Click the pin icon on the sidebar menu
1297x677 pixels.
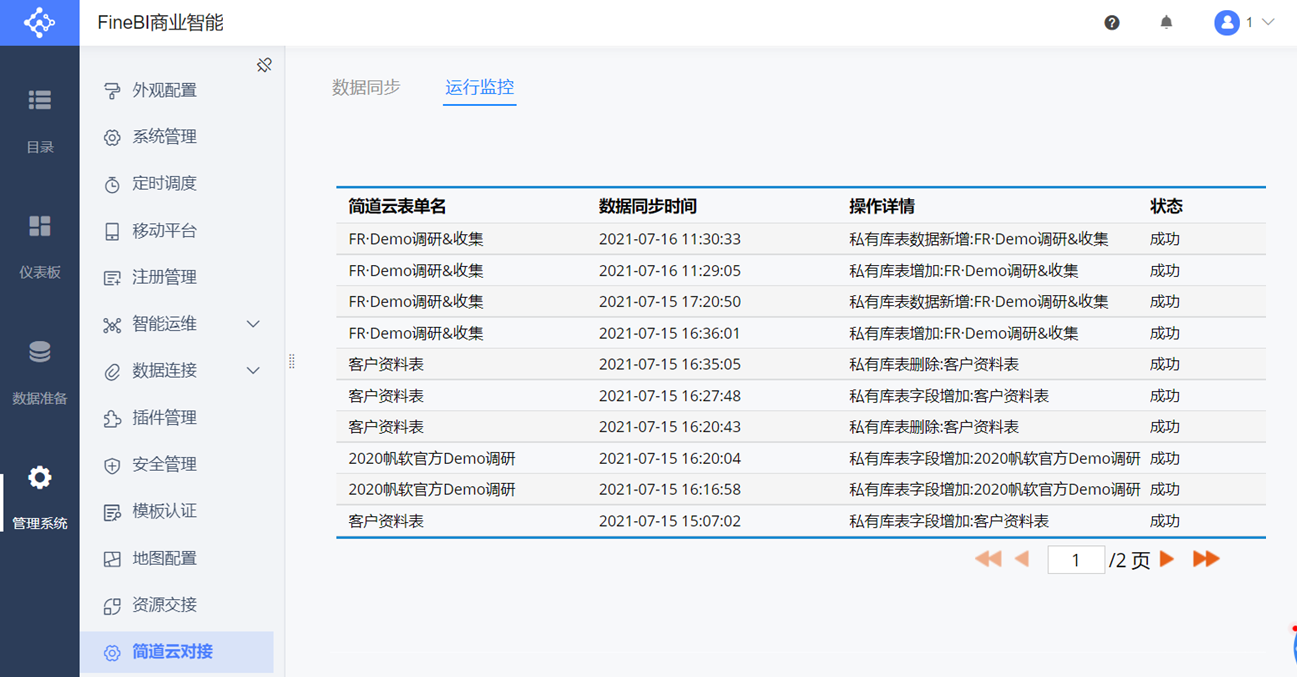point(264,65)
